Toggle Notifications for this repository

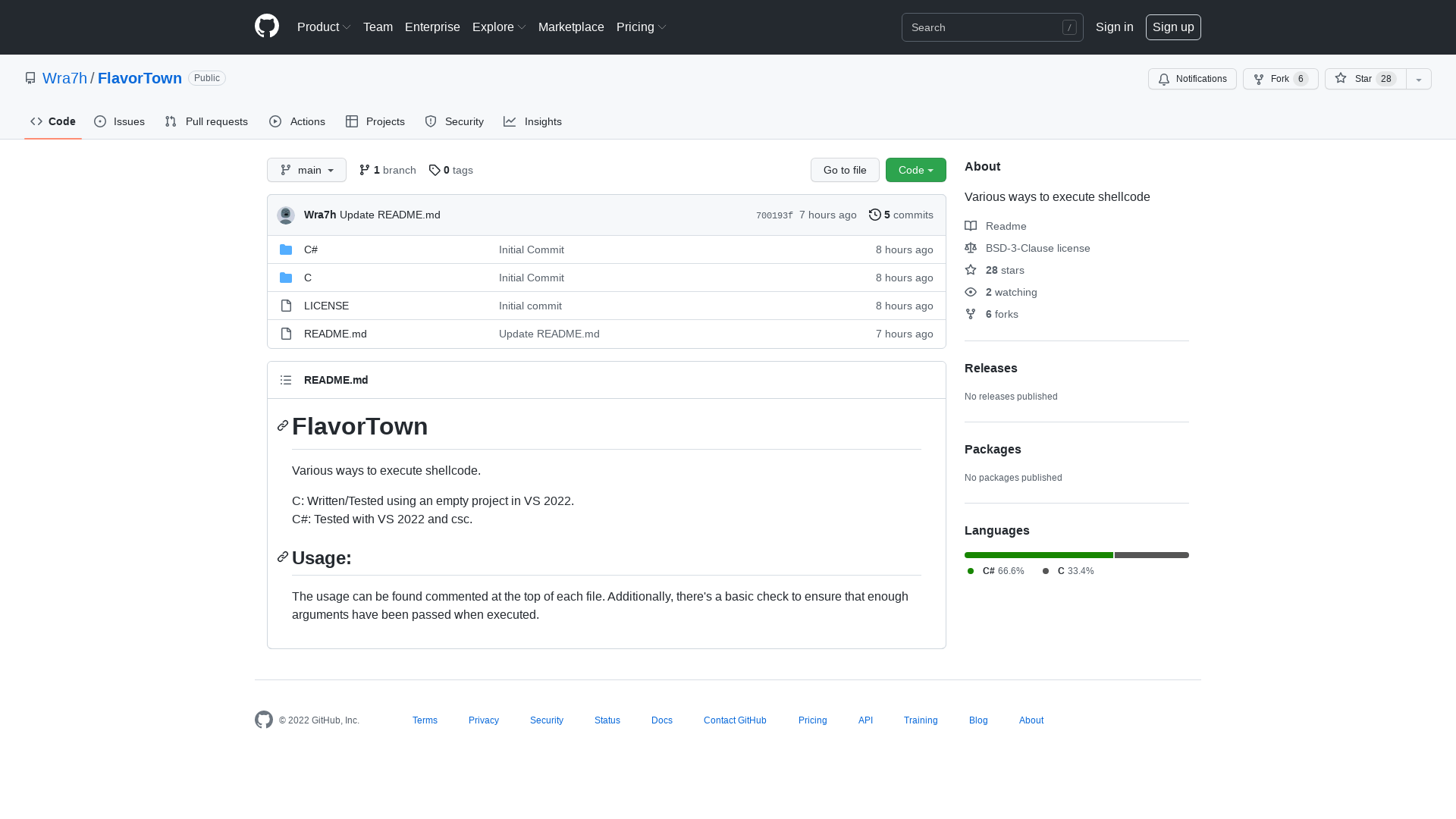pyautogui.click(x=1192, y=79)
